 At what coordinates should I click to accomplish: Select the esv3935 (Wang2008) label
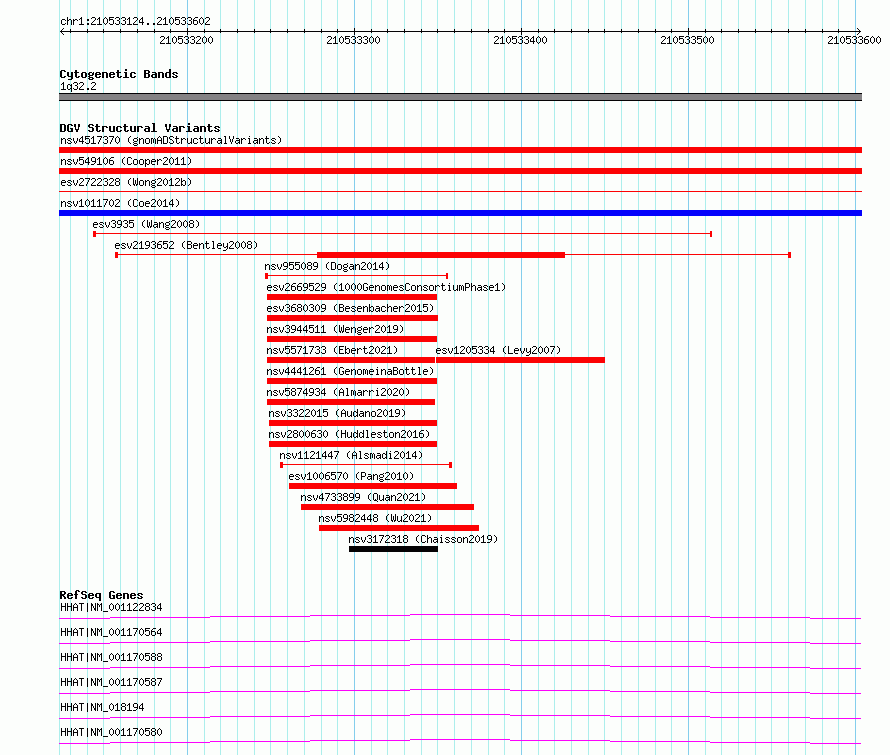point(146,224)
